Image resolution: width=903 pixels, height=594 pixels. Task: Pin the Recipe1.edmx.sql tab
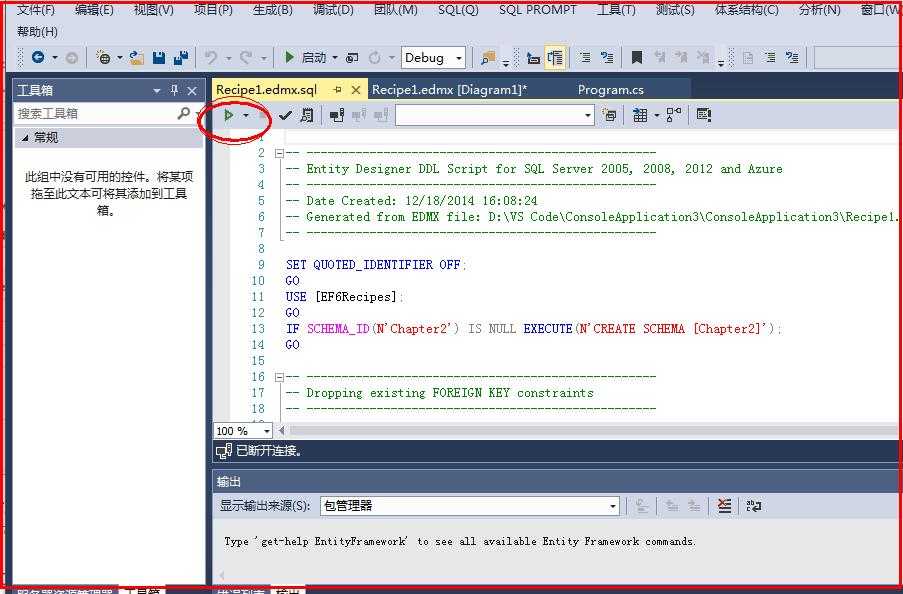pos(337,90)
